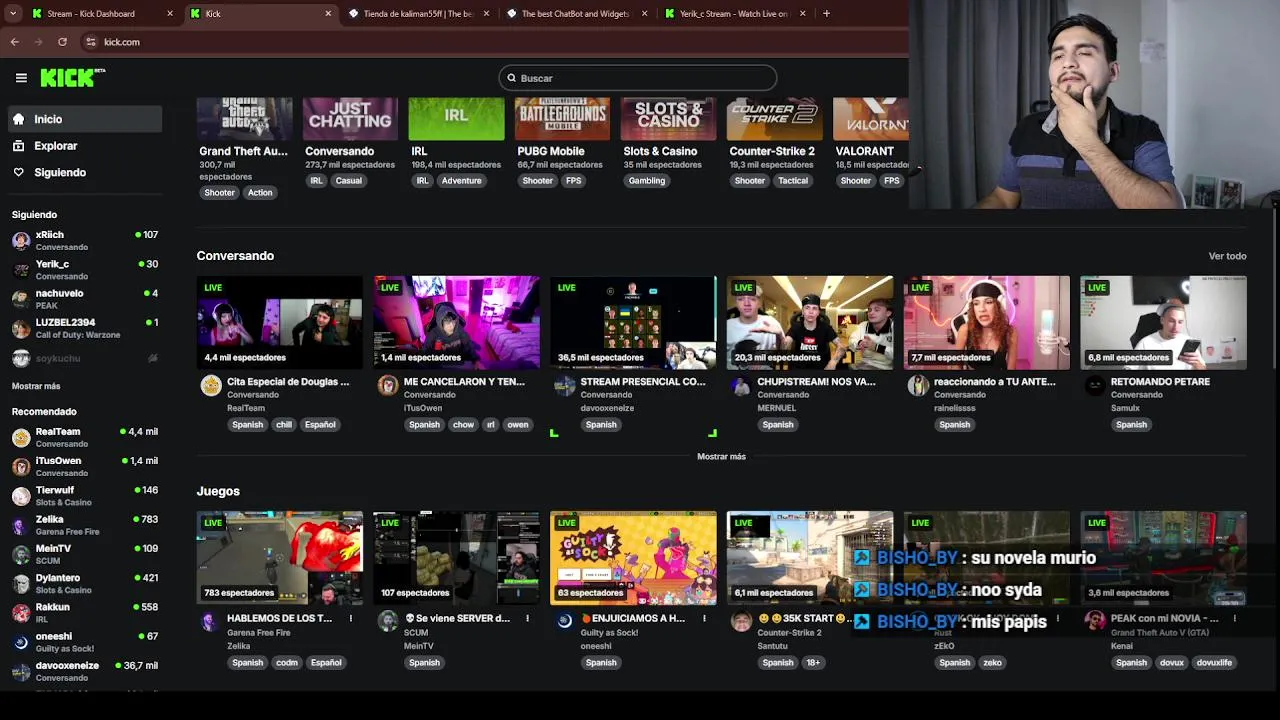Screen dimensions: 1280x720
Task: Click Mostrar más under Siguiendo
Action: pyautogui.click(x=36, y=386)
